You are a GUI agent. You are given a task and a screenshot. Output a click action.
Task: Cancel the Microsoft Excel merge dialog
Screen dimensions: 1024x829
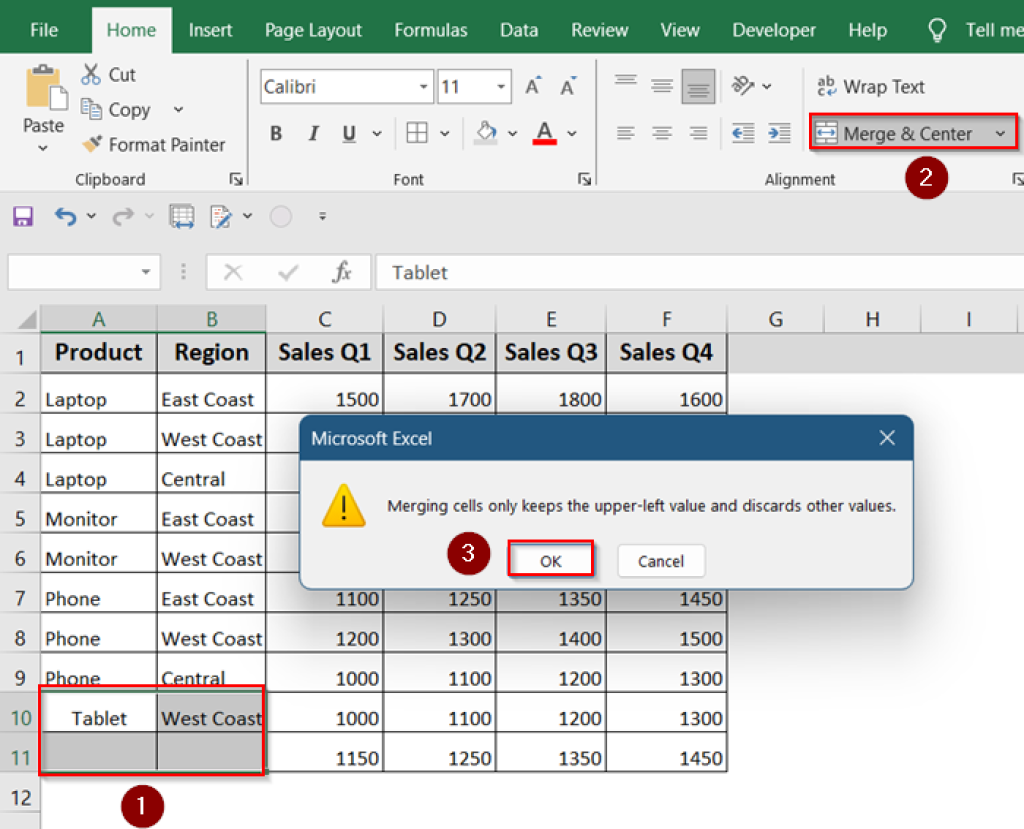click(661, 562)
